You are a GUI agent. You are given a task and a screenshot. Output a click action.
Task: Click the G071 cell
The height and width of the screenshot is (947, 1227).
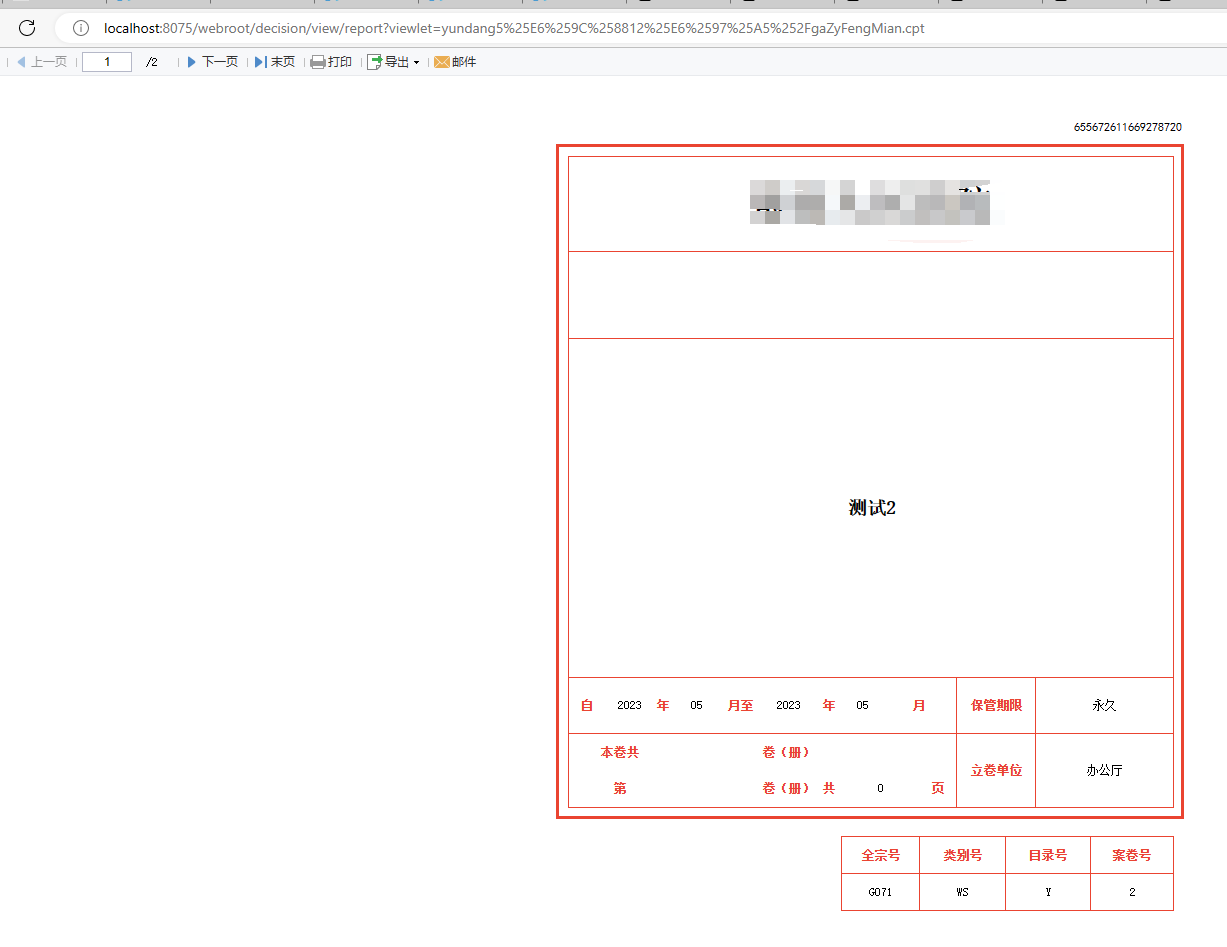click(880, 892)
